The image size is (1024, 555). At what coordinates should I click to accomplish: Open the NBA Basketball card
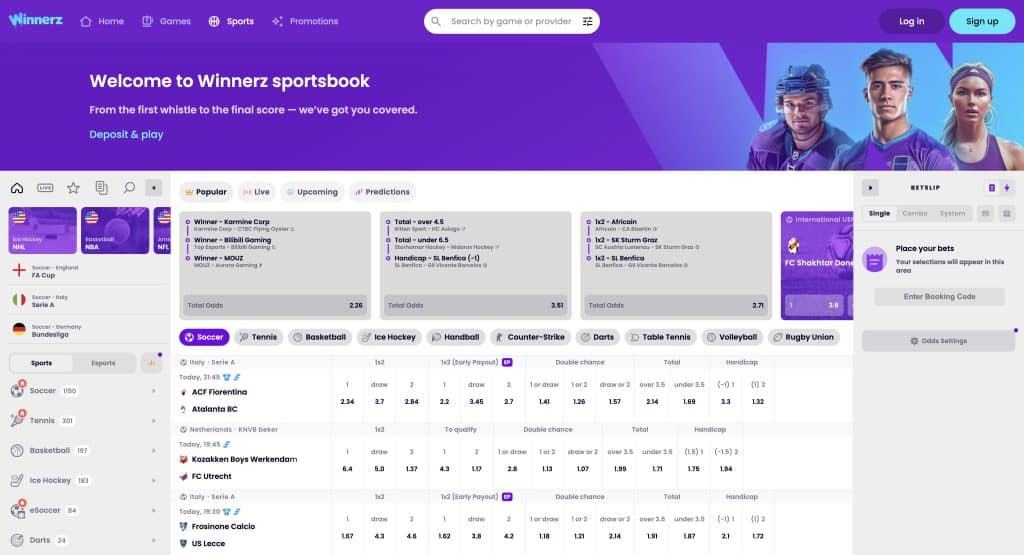click(115, 230)
